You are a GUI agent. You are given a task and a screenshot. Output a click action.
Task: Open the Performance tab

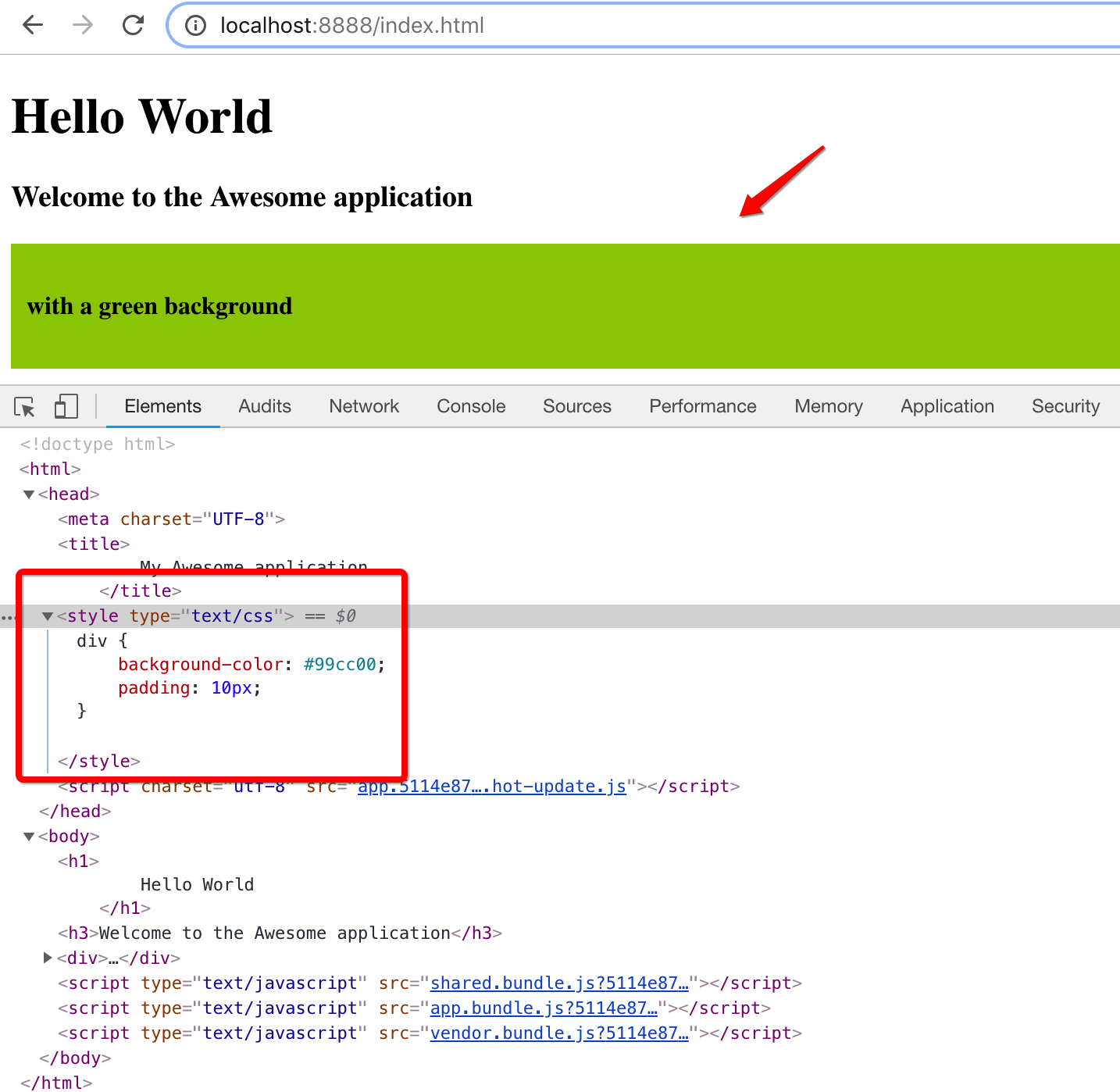pyautogui.click(x=703, y=406)
